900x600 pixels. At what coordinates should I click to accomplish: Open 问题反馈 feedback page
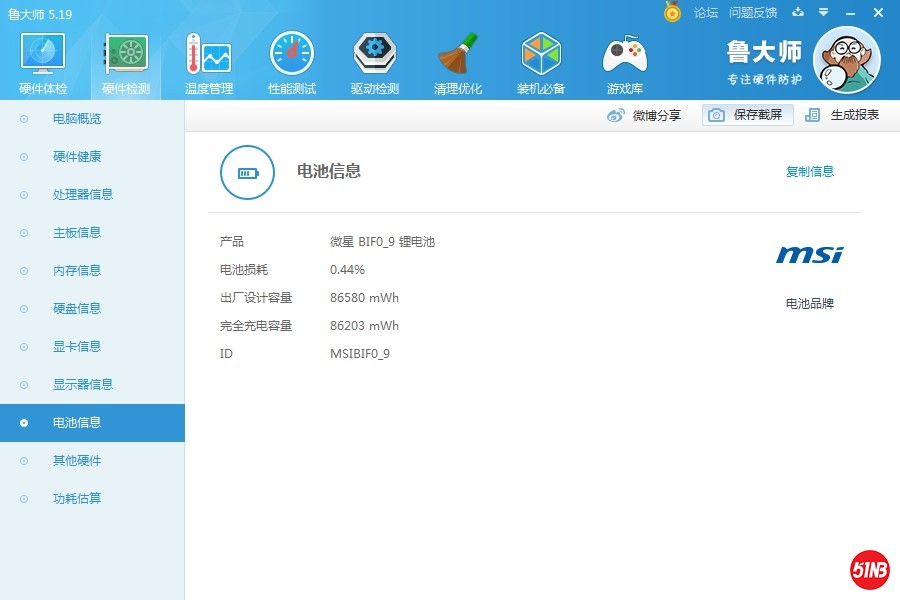tap(756, 13)
